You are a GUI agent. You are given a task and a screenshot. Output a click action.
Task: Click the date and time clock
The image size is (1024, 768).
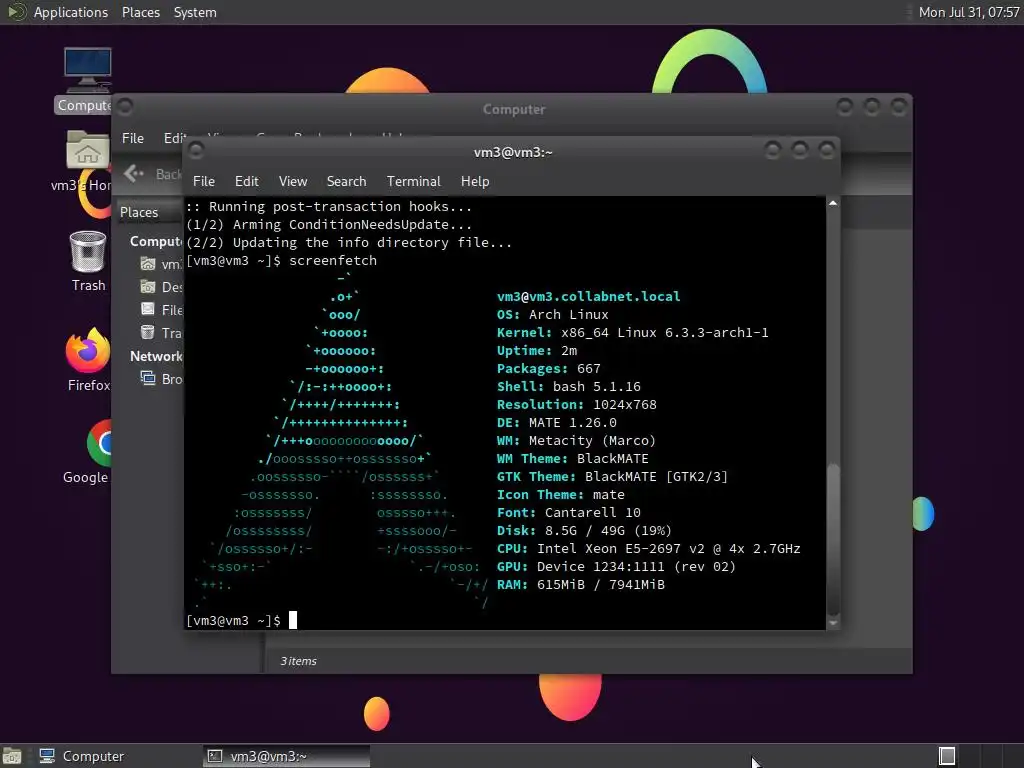[968, 12]
